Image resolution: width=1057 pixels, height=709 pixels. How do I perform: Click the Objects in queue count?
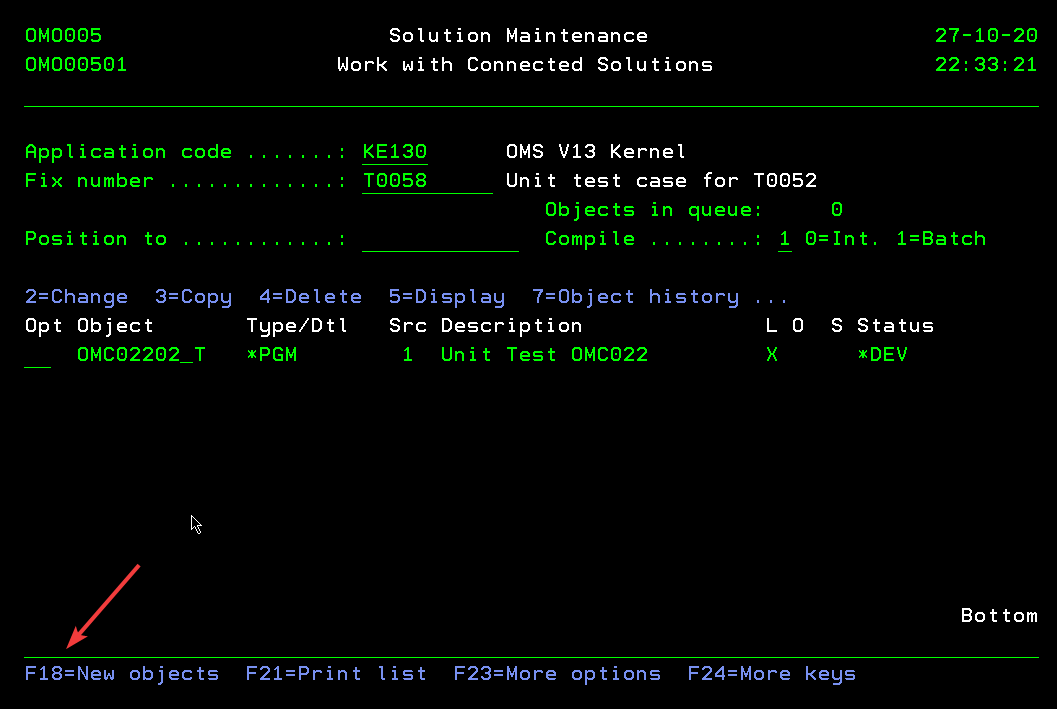(836, 210)
